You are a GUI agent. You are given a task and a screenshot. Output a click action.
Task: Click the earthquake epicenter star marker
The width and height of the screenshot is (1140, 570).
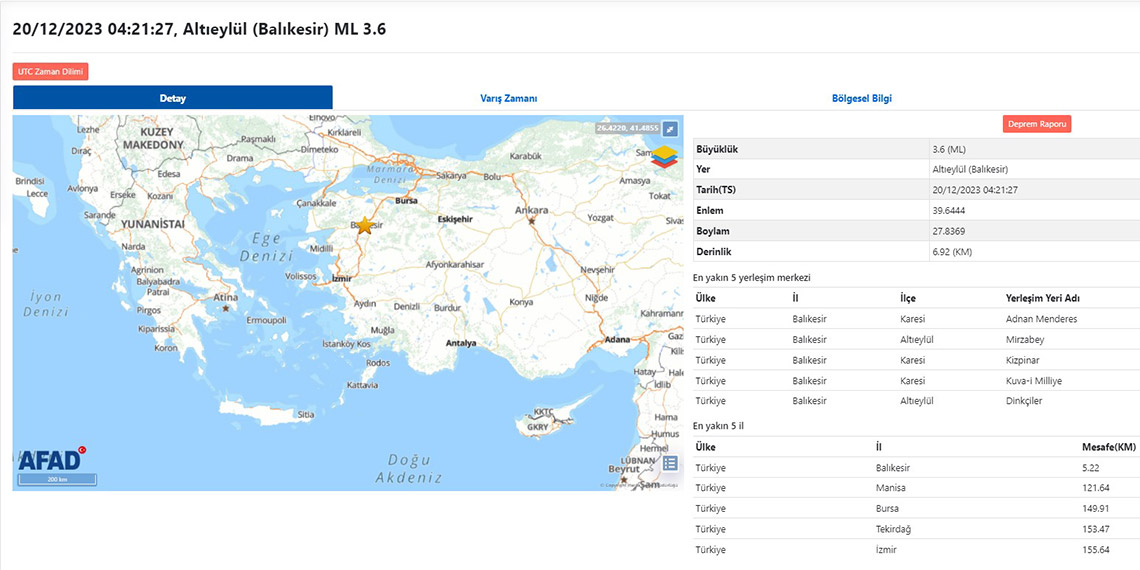point(365,226)
